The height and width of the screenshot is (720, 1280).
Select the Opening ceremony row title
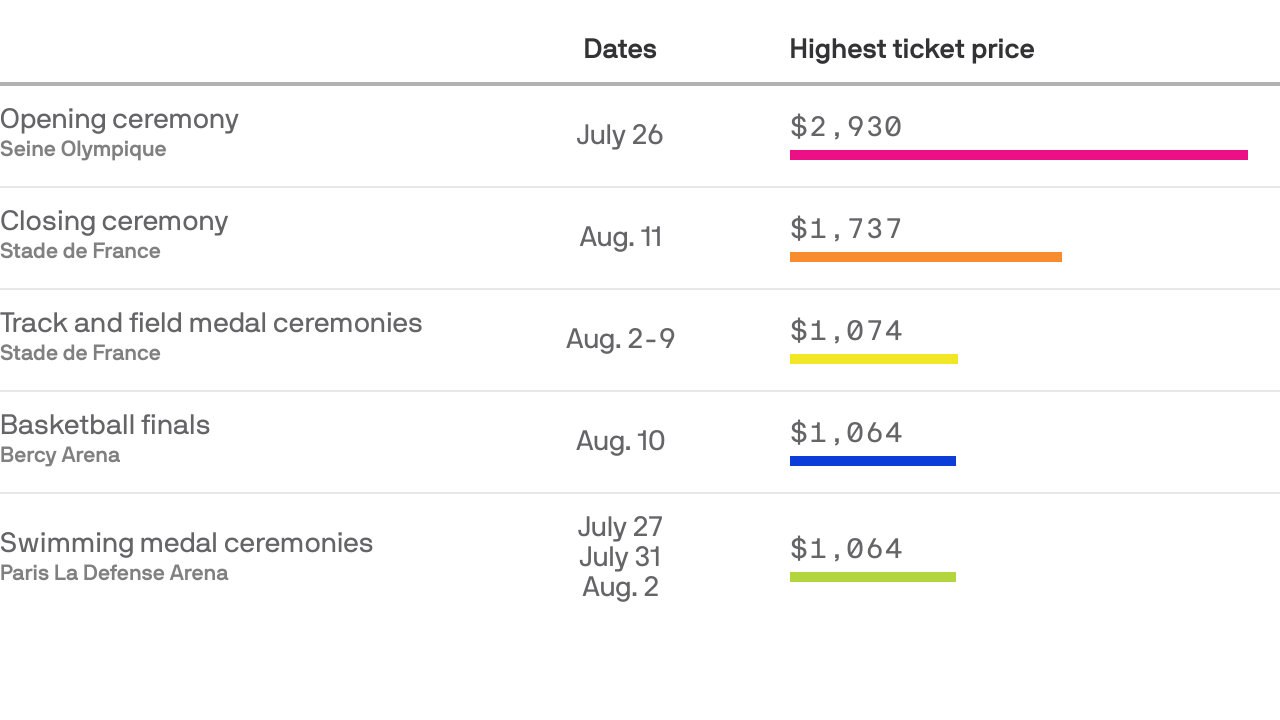[119, 119]
